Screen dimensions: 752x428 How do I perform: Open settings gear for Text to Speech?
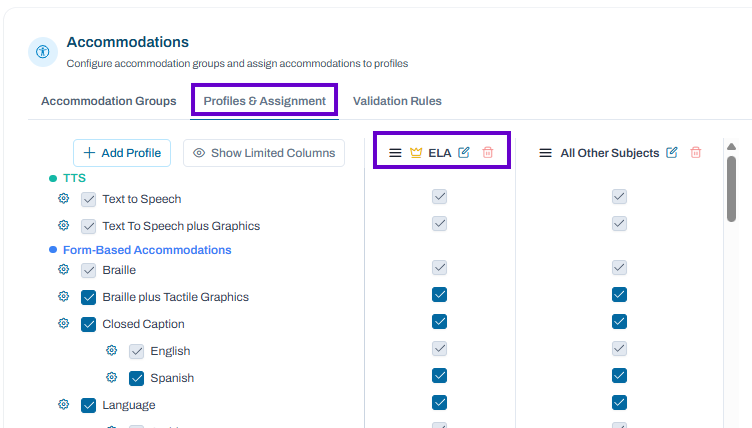63,199
